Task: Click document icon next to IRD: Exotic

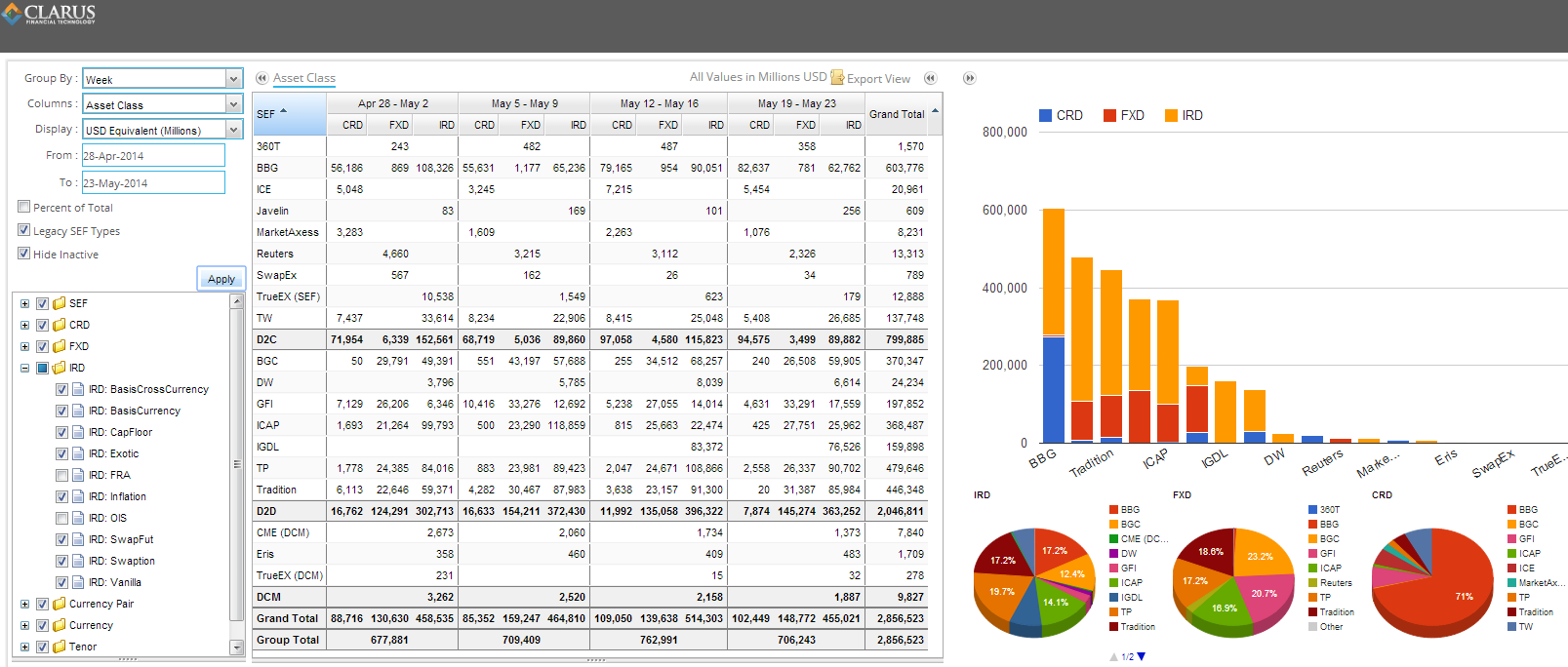Action: pos(79,453)
